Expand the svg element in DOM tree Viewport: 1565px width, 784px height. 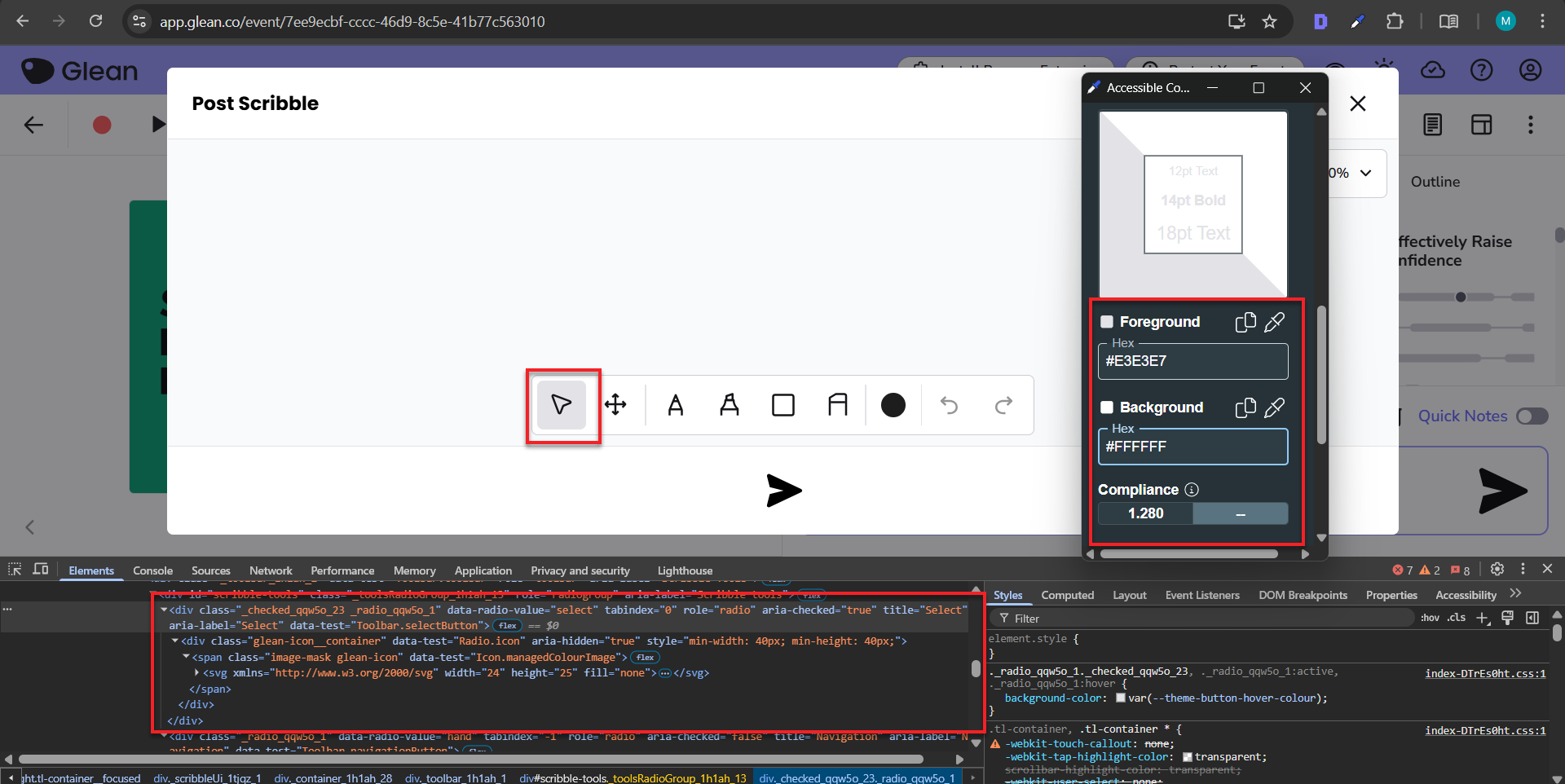[x=197, y=673]
